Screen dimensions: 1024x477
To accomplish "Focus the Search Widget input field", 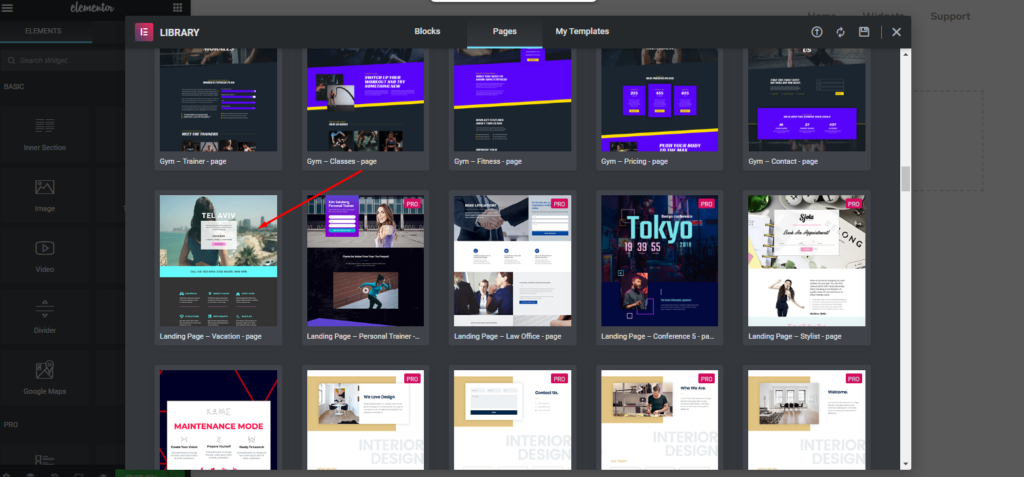I will [x=65, y=61].
